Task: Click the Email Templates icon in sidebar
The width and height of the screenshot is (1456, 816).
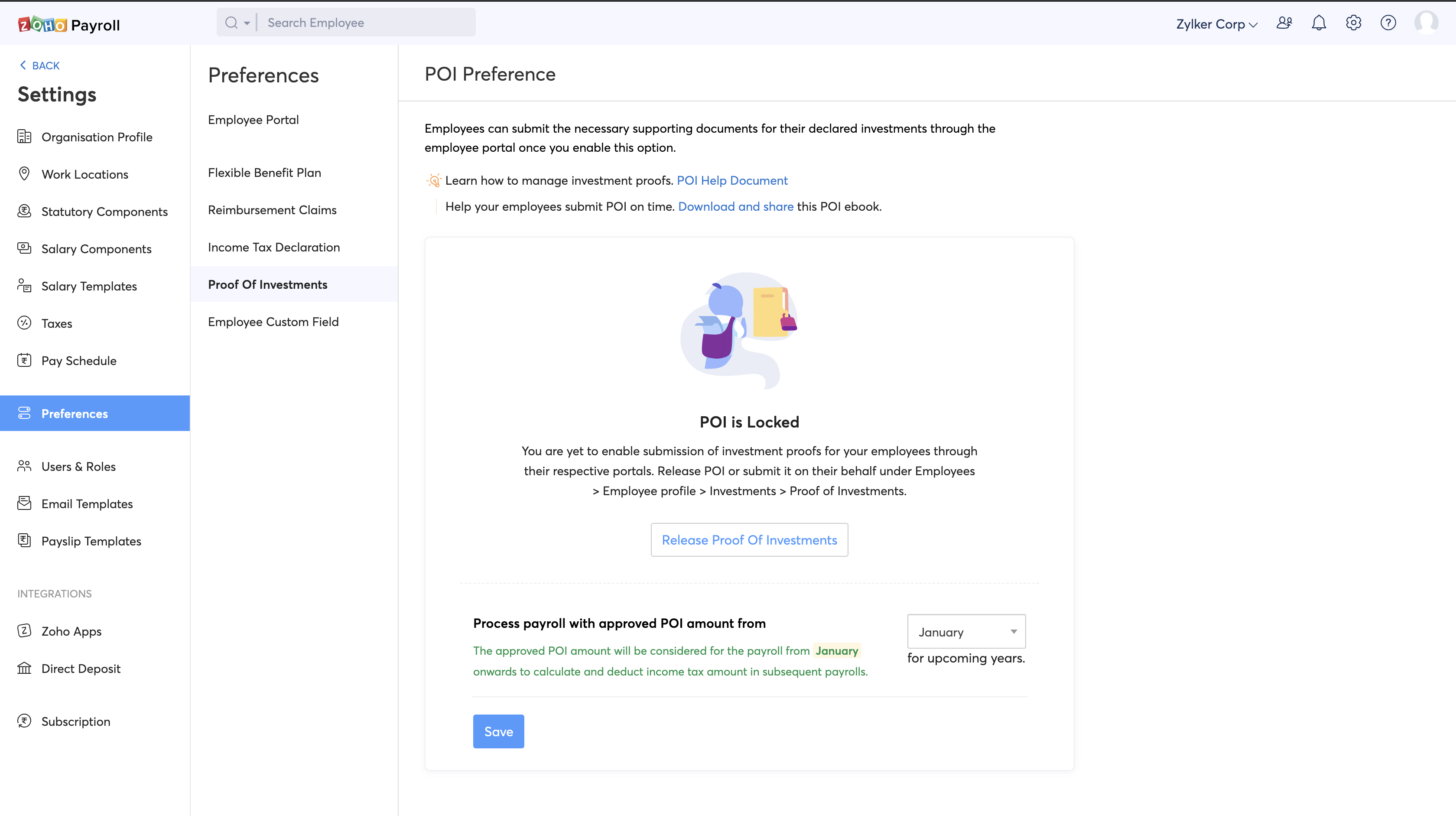Action: coord(24,503)
